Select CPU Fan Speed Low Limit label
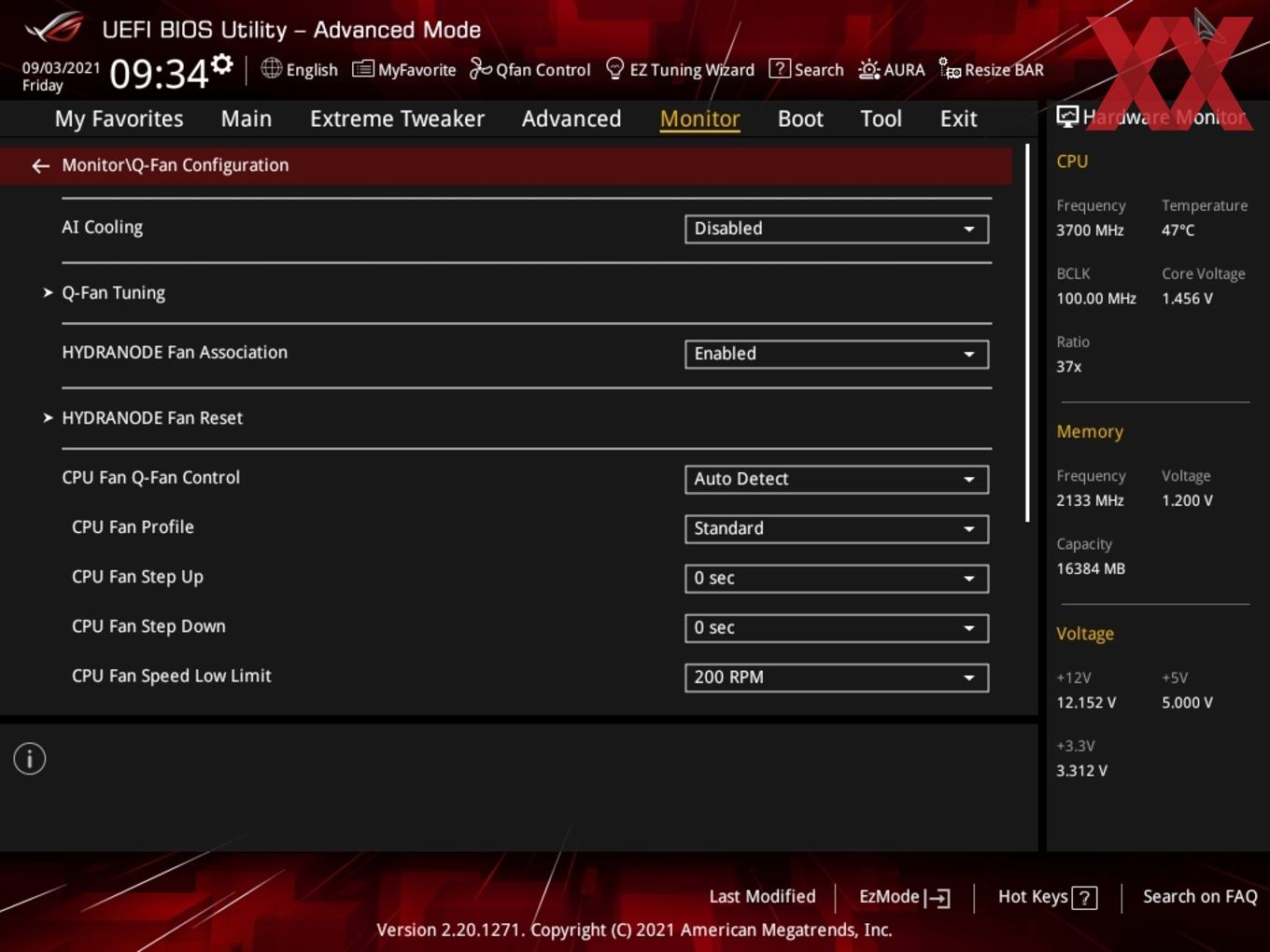 pos(172,676)
